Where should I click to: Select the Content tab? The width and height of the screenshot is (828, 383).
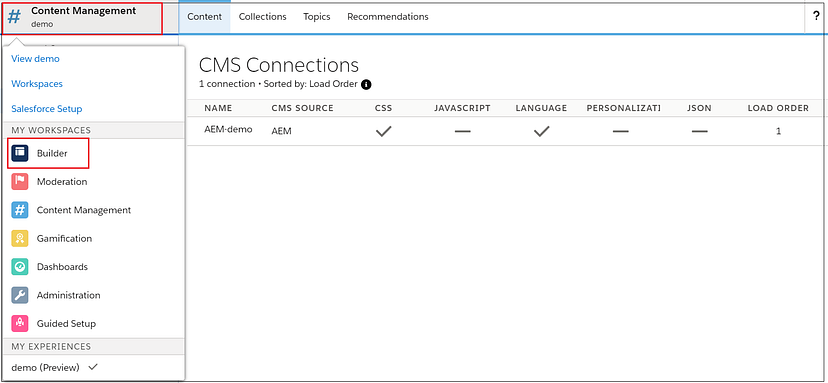coord(204,17)
